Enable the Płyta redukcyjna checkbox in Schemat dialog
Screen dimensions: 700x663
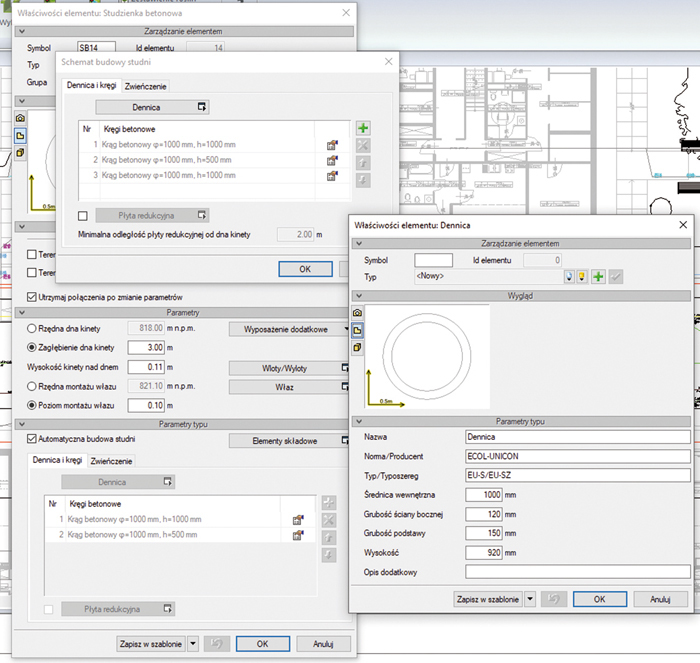(x=83, y=215)
